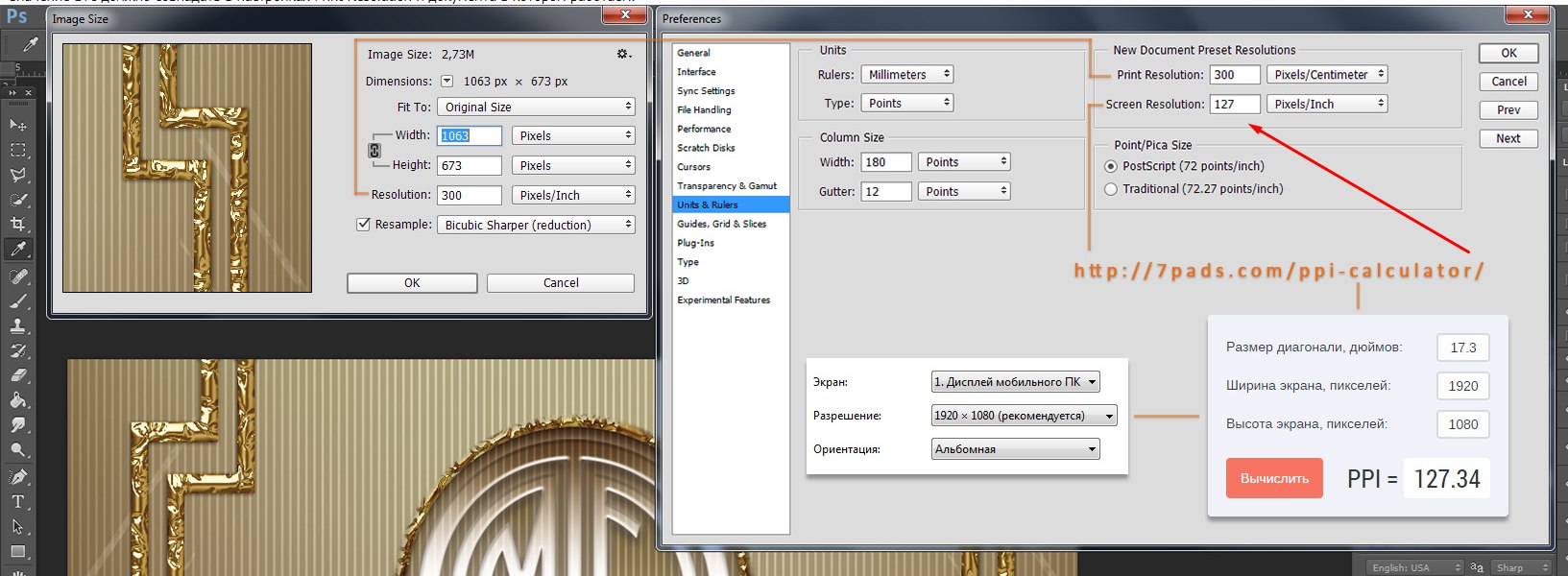Select the Pen tool
Image resolution: width=1568 pixels, height=576 pixels.
click(17, 477)
